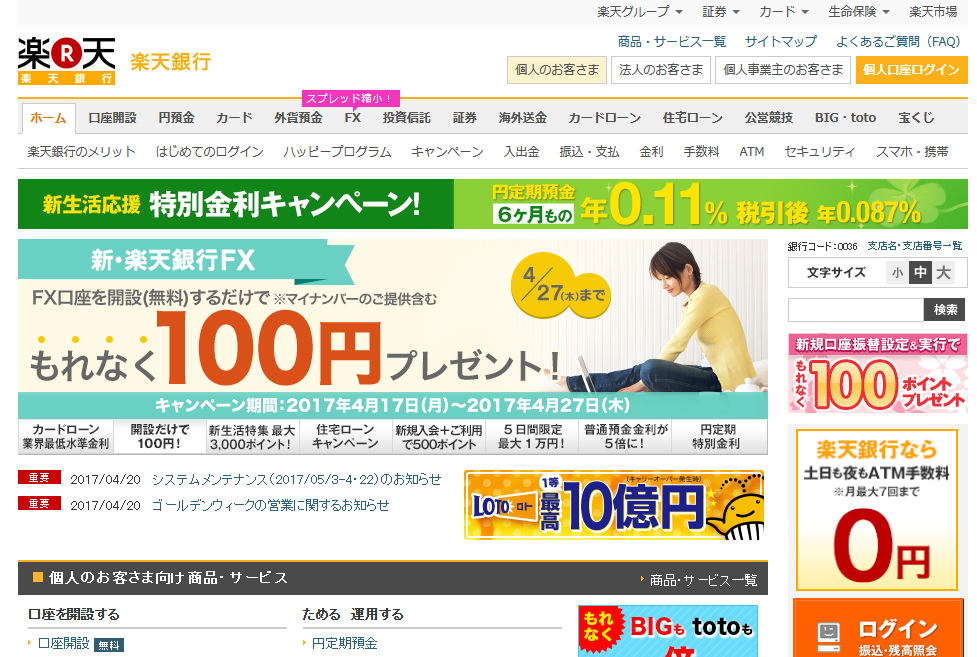Screen dimensions: 977x657
Task: Open the 投資信託 tab
Action: click(x=407, y=118)
